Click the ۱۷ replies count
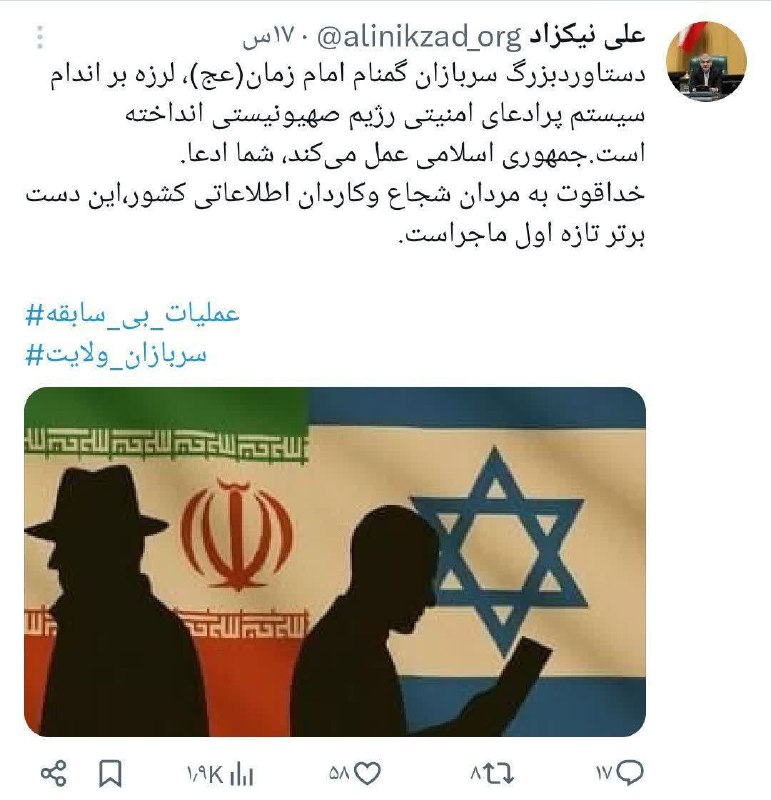The height and width of the screenshot is (800, 771). point(603,774)
